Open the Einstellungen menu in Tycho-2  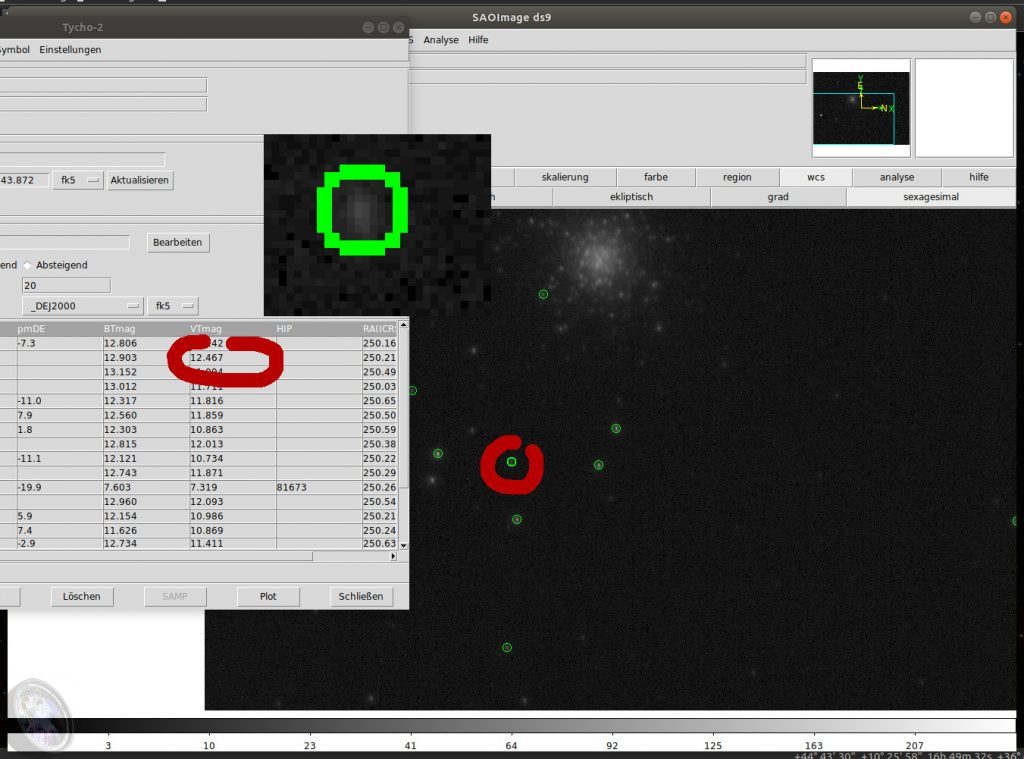[70, 50]
